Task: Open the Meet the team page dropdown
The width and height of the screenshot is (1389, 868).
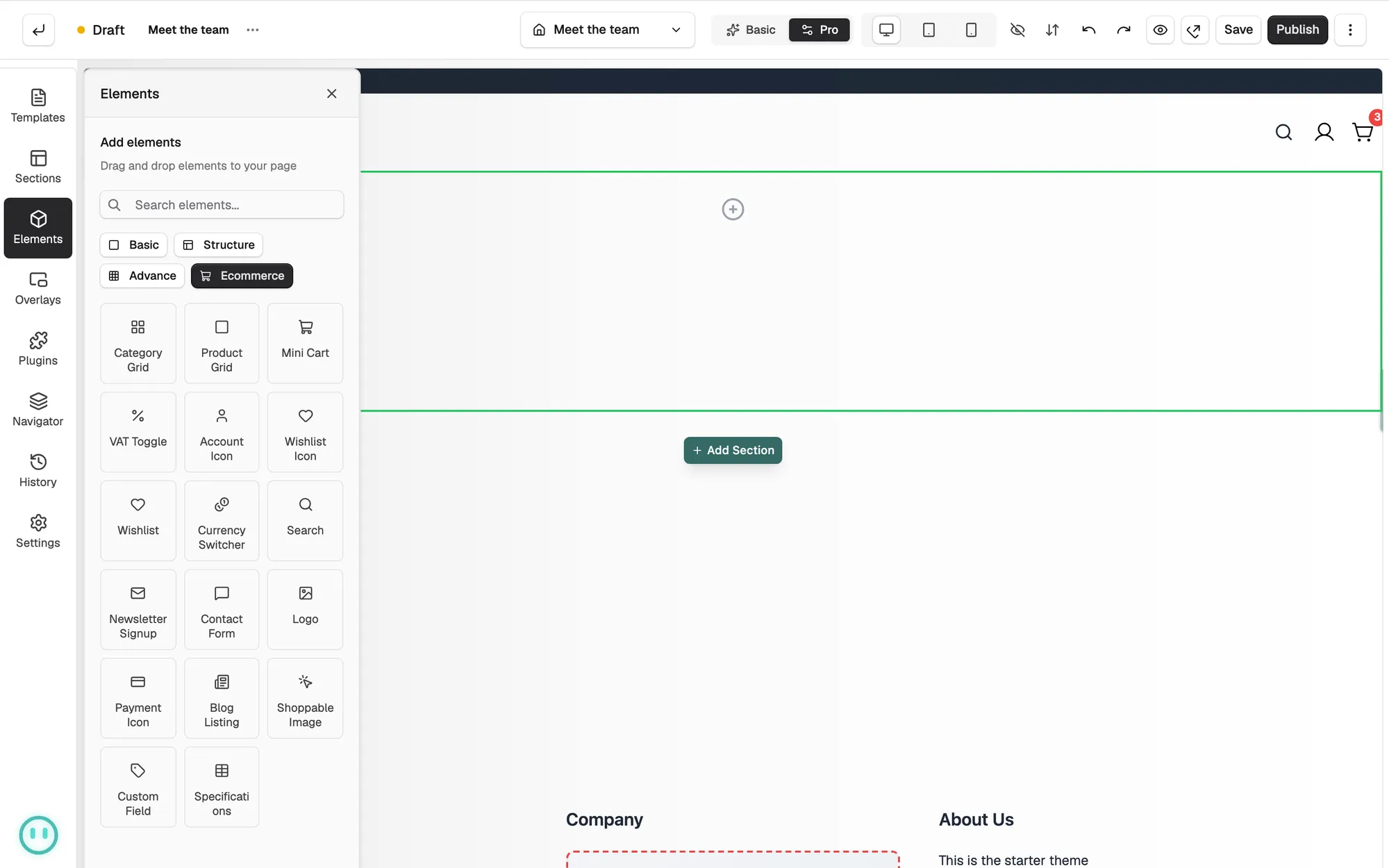Action: pyautogui.click(x=608, y=30)
